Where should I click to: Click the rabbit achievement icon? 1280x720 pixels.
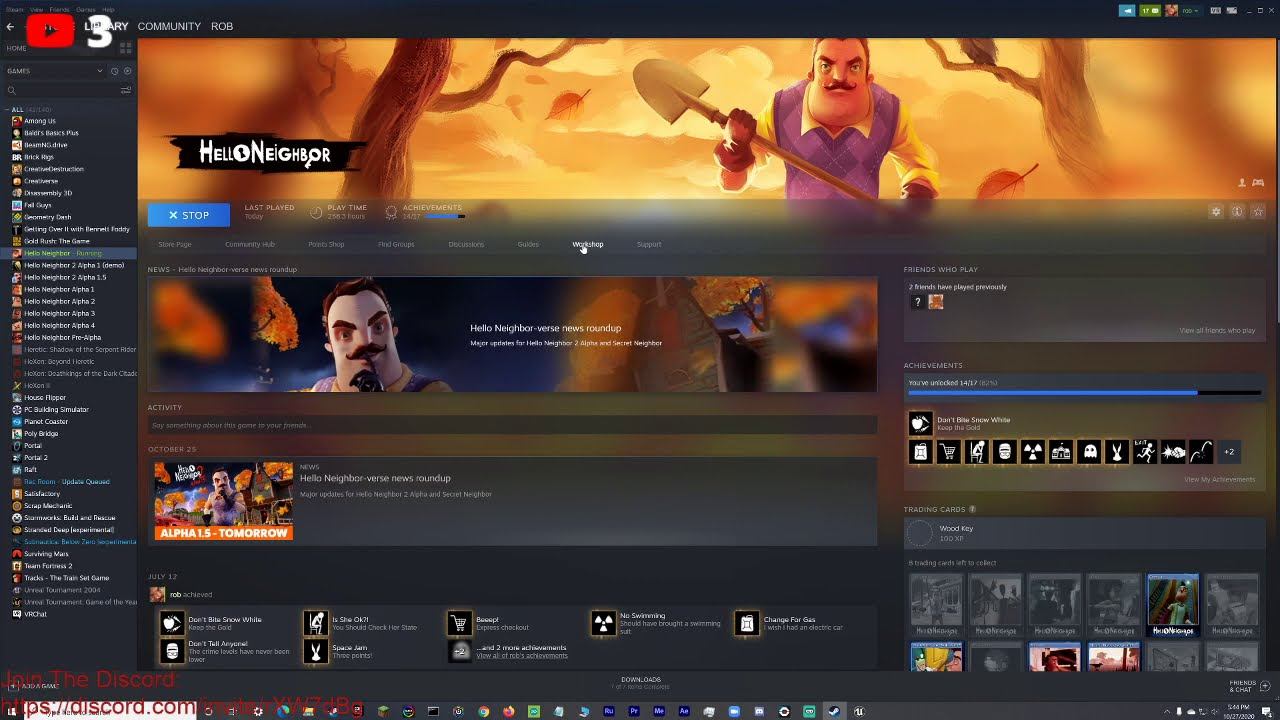click(x=1117, y=452)
